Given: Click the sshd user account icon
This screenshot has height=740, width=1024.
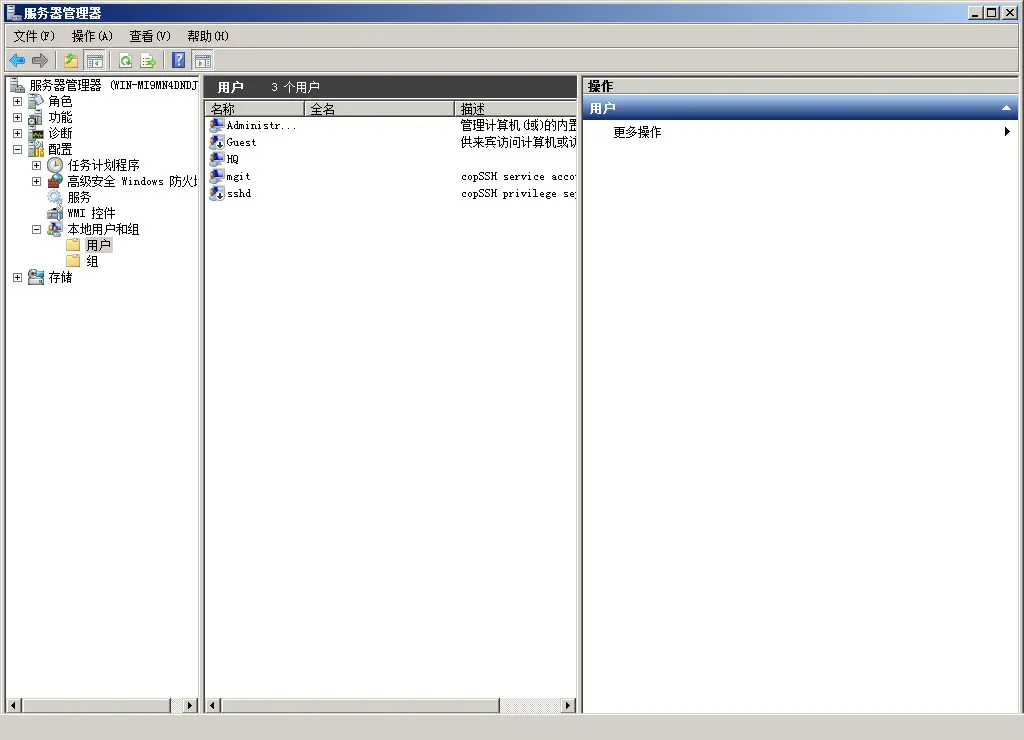Looking at the screenshot, I should [216, 193].
